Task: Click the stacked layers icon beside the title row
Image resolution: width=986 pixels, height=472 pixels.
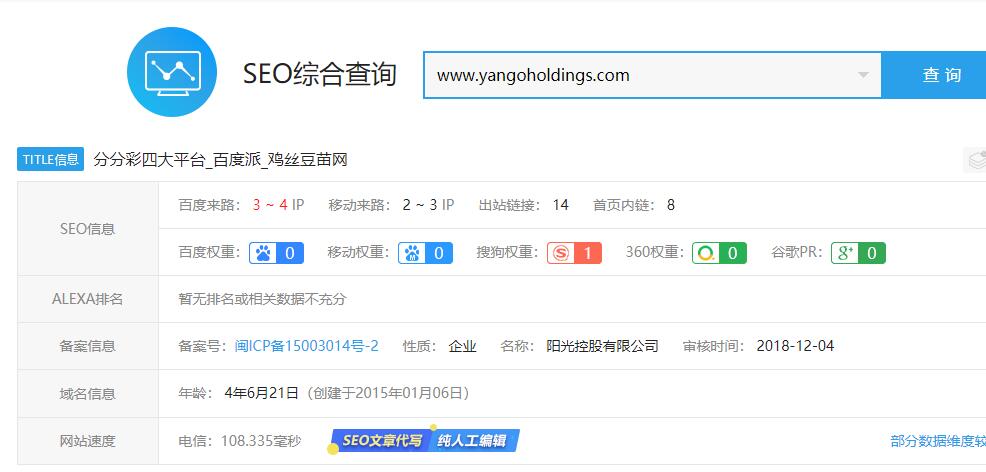Action: (977, 160)
